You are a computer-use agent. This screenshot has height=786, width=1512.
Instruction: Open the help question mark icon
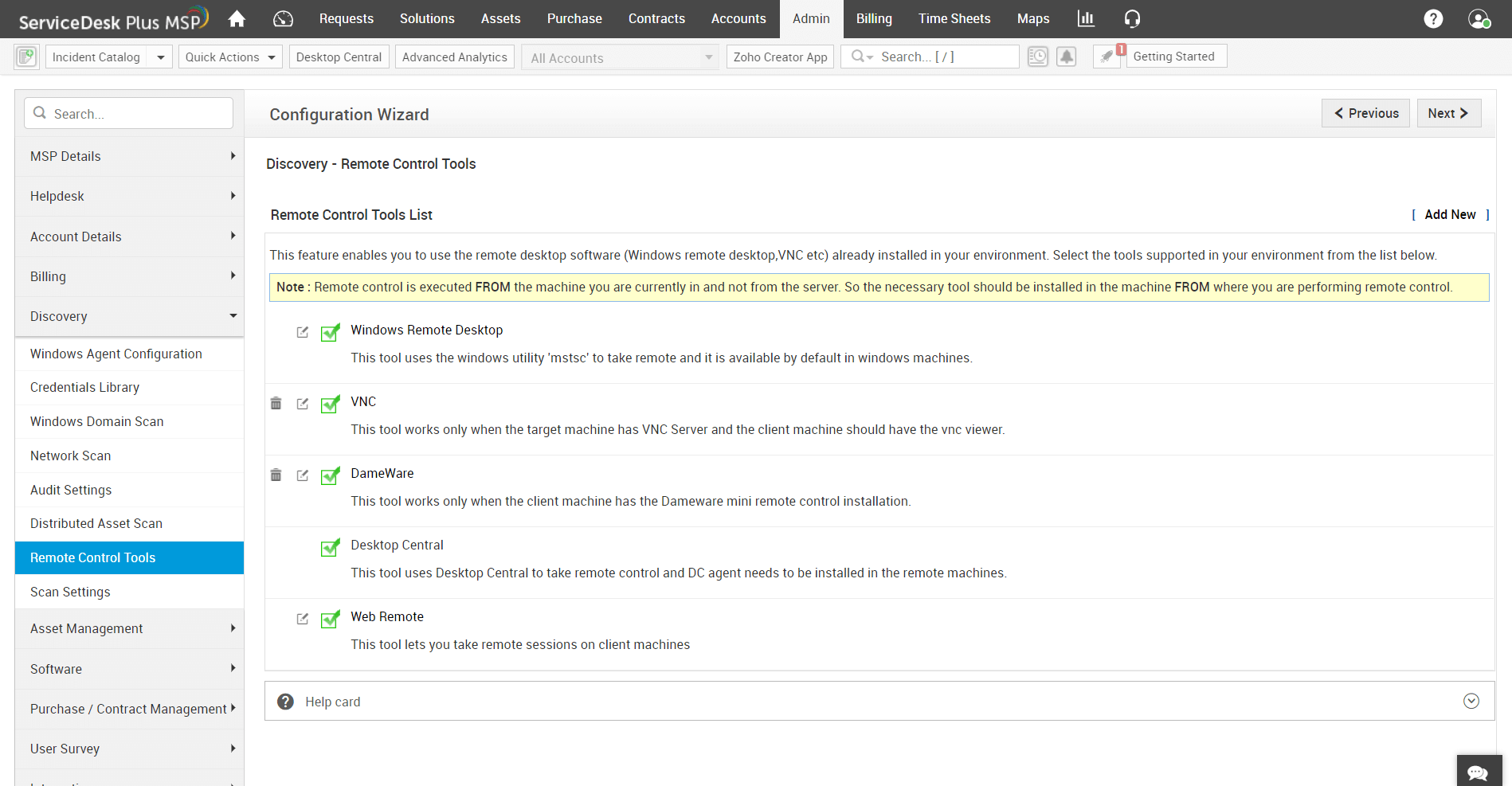click(1433, 19)
